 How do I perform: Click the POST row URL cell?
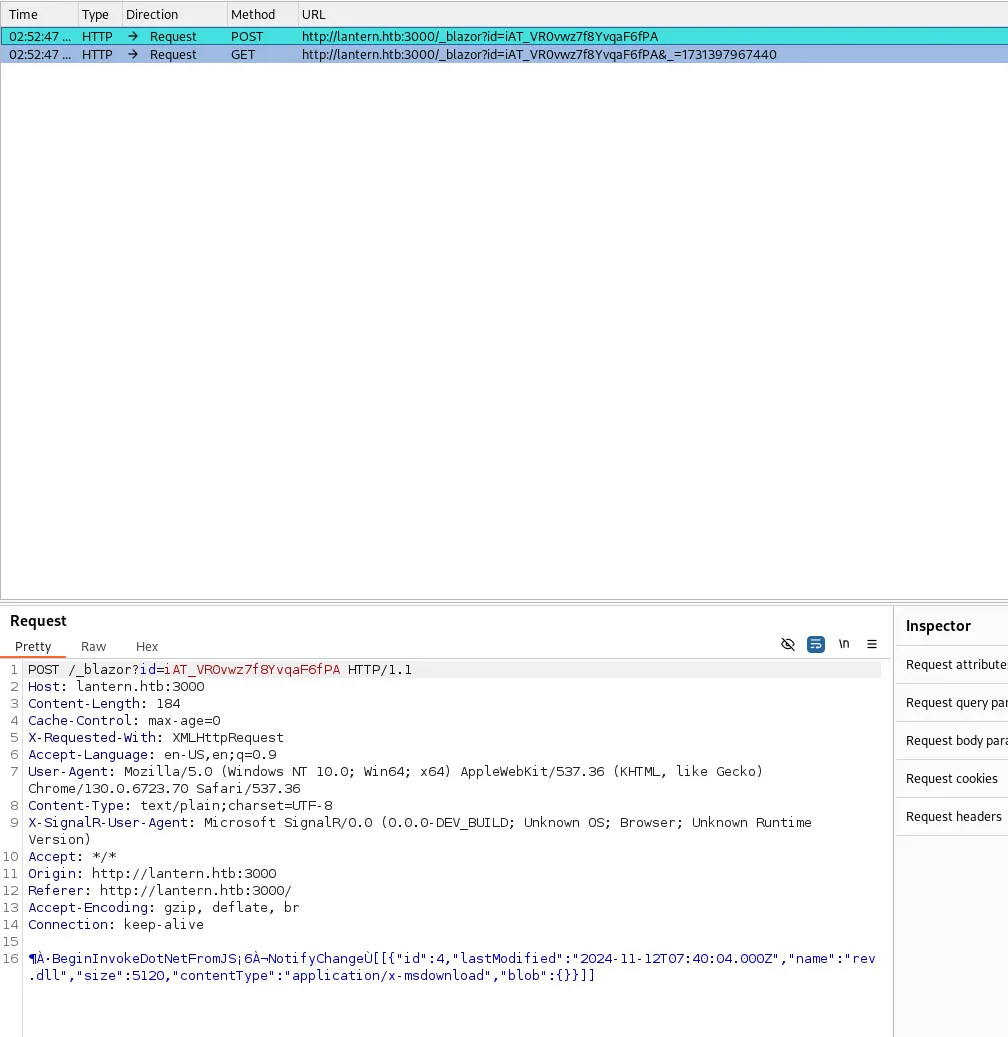(x=480, y=36)
